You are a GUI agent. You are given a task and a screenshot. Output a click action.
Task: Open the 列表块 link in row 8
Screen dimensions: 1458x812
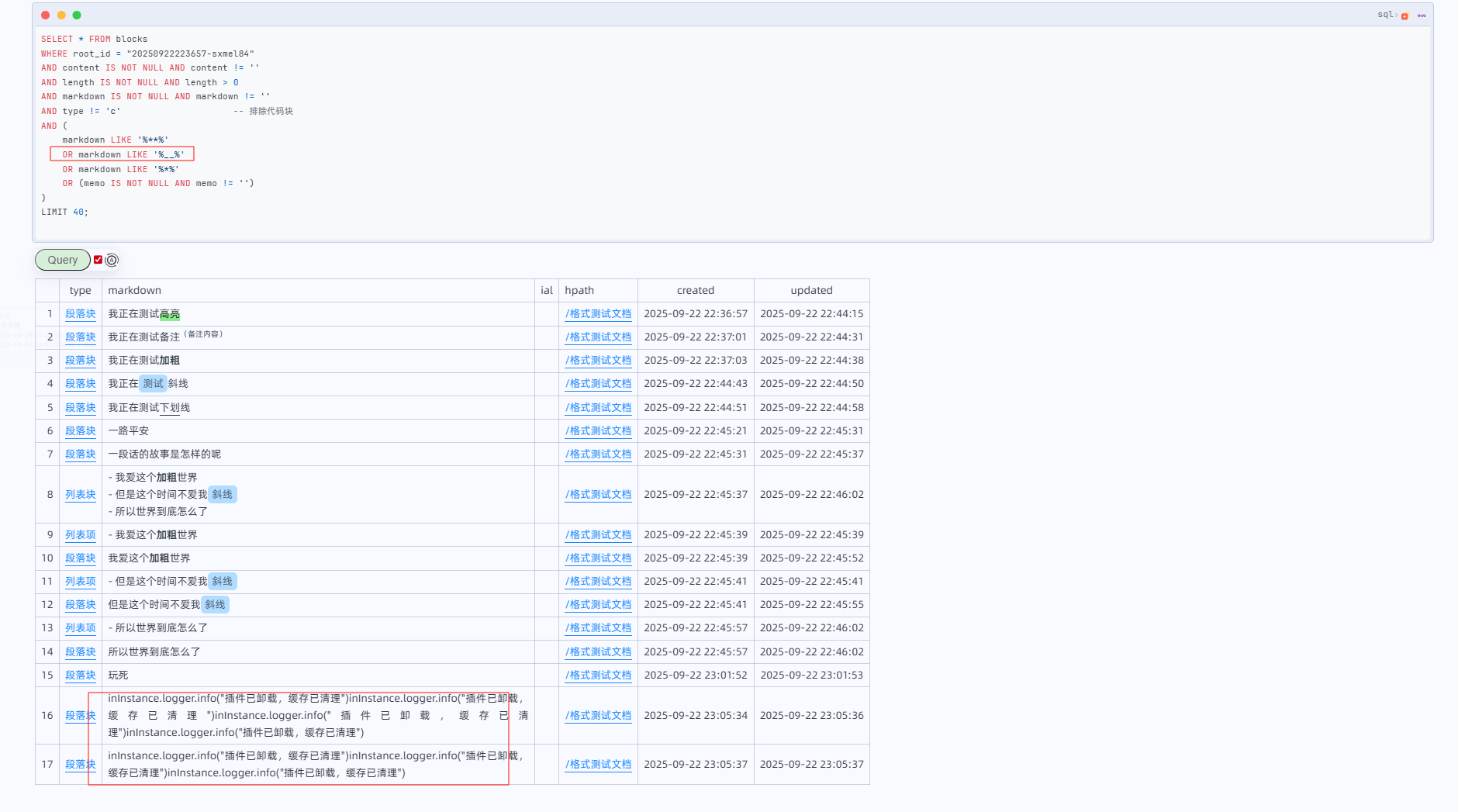[x=81, y=495]
